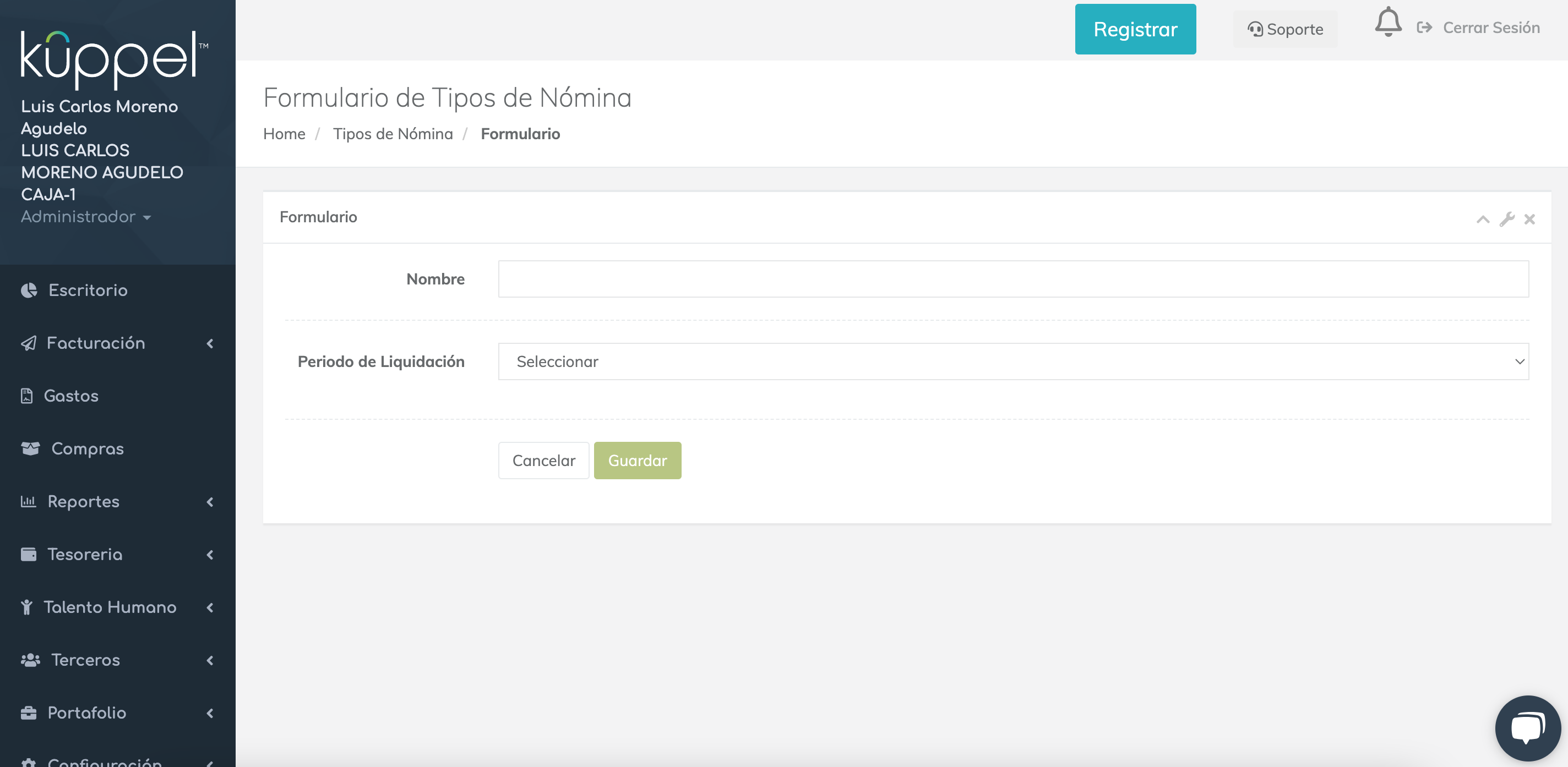The height and width of the screenshot is (767, 1568).
Task: Open the chat support bubble
Action: [1527, 727]
